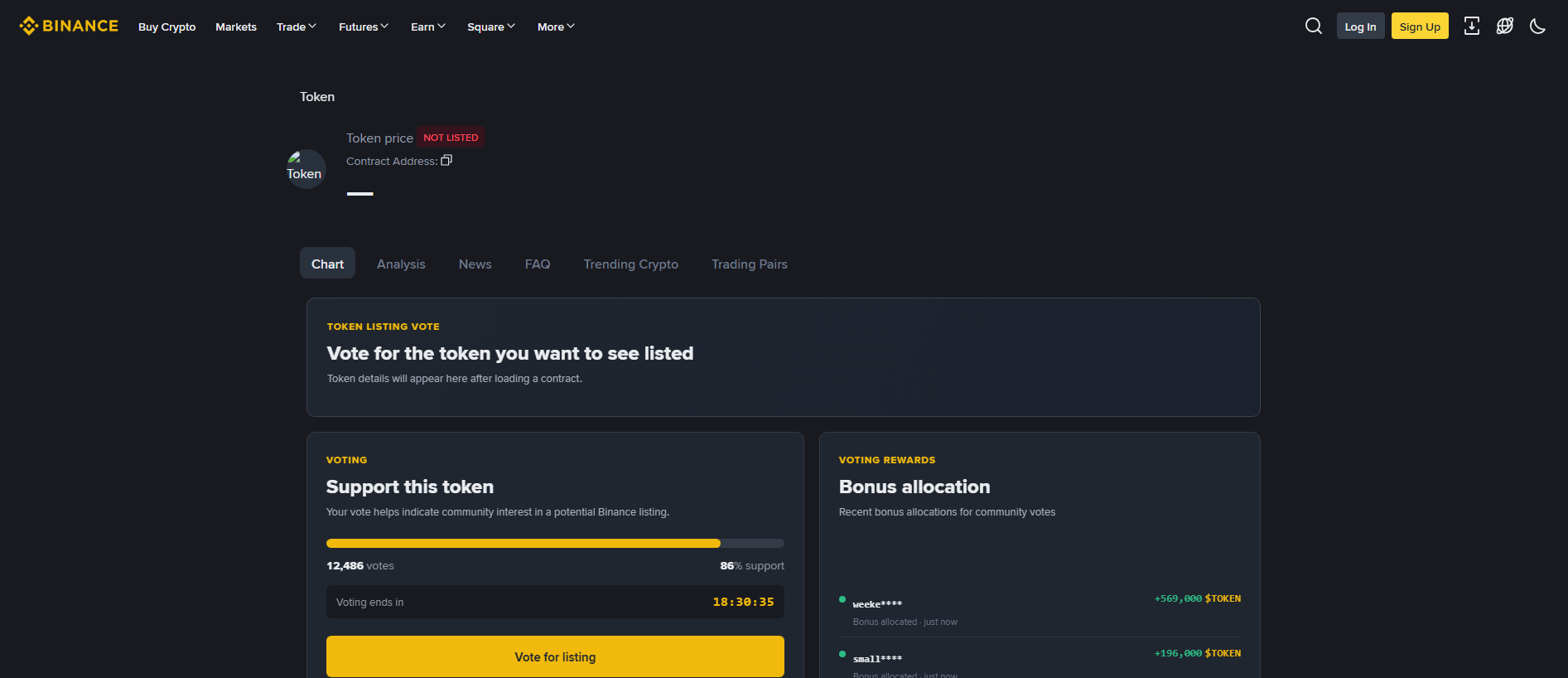Click the 18:30:35 countdown timer

tap(743, 603)
